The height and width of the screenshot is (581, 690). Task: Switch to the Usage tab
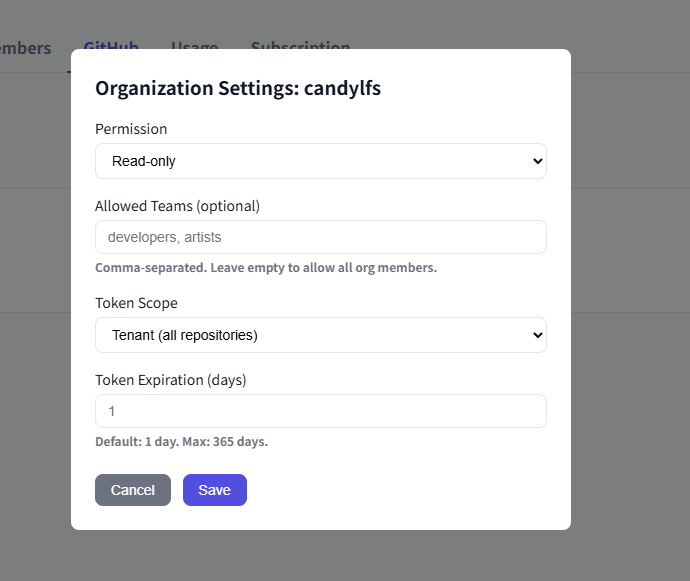coord(194,47)
